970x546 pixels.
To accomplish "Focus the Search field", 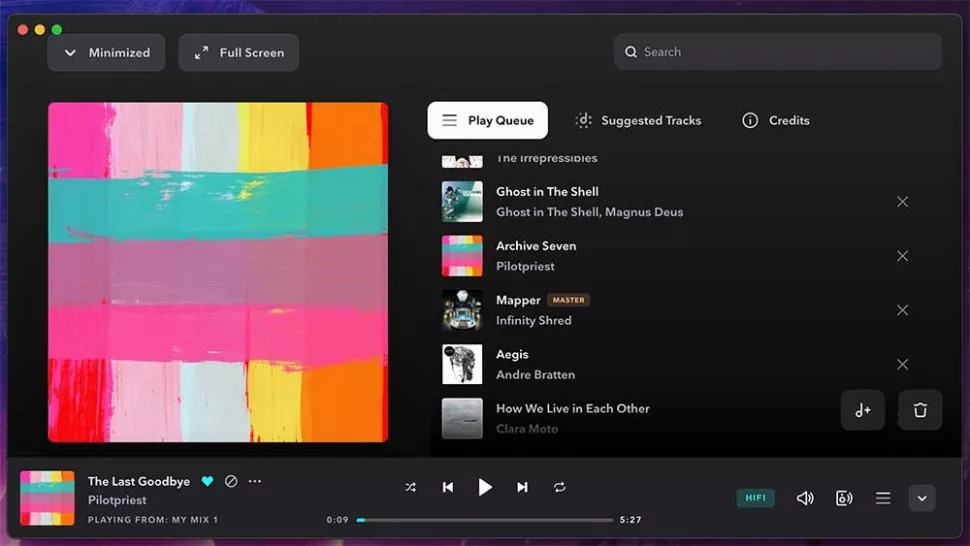I will tap(778, 52).
